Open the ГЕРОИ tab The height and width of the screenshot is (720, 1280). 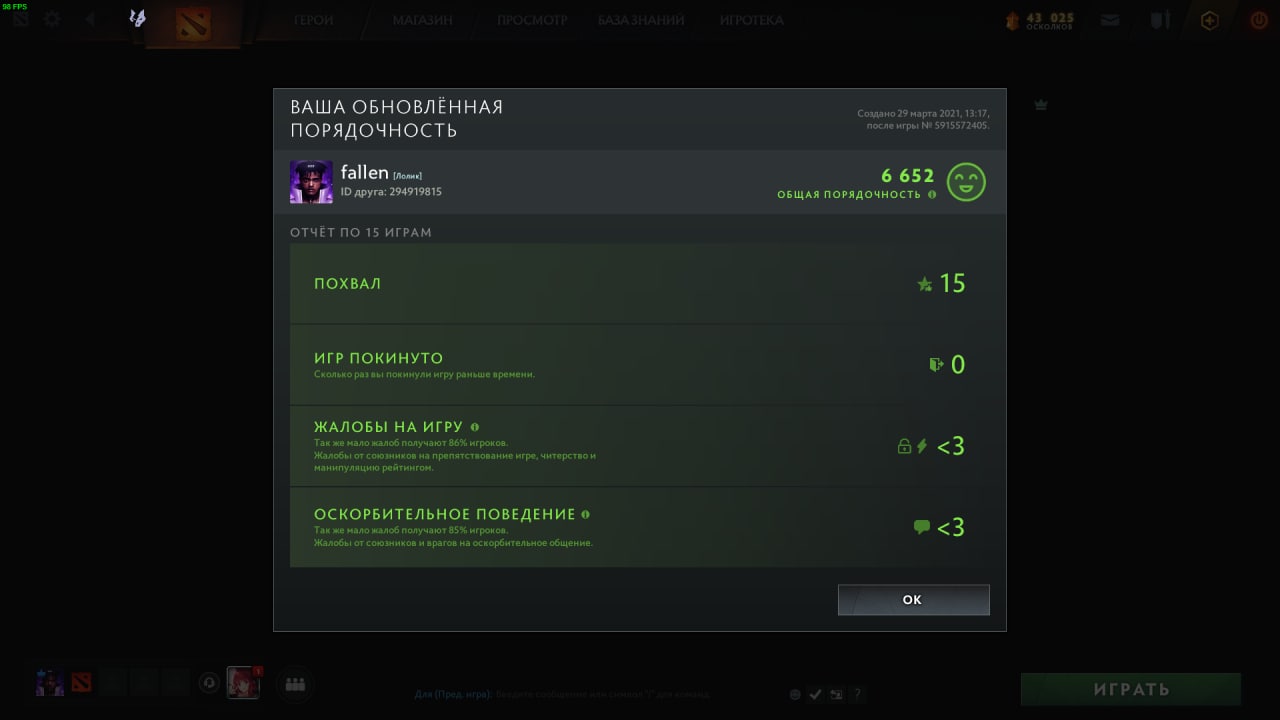[x=313, y=20]
